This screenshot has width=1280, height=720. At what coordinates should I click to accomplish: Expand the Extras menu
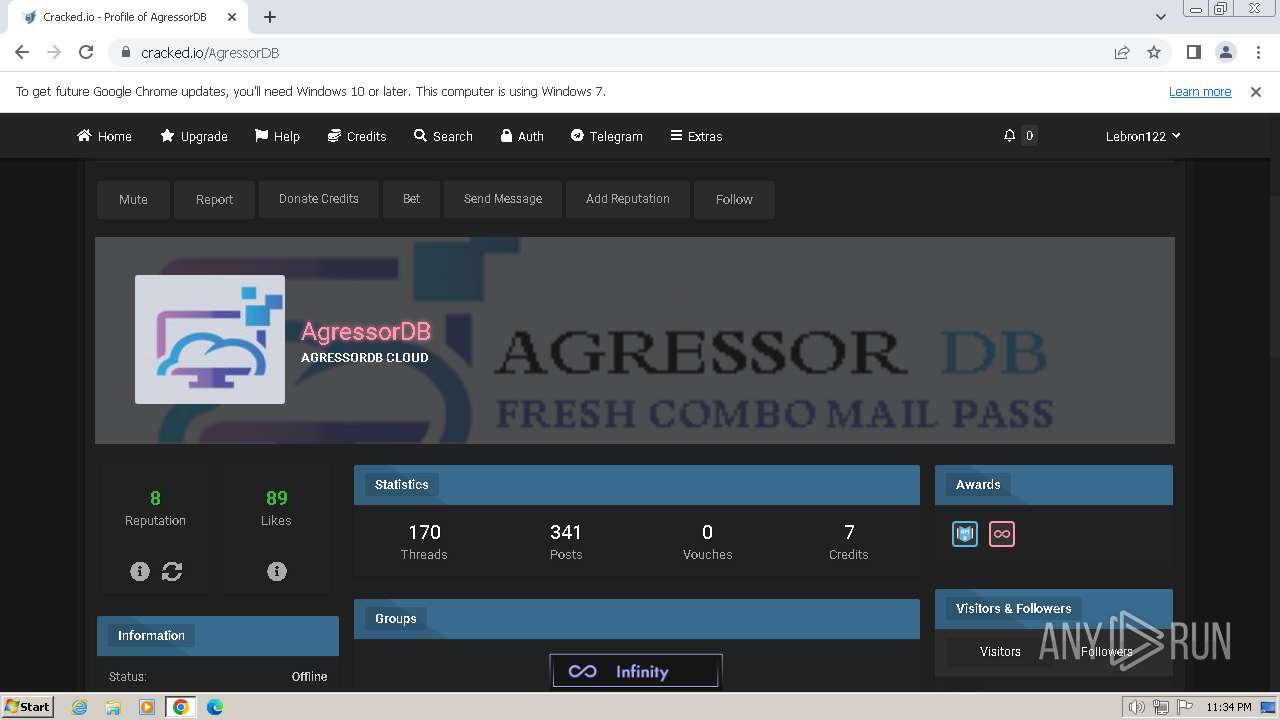pos(696,136)
